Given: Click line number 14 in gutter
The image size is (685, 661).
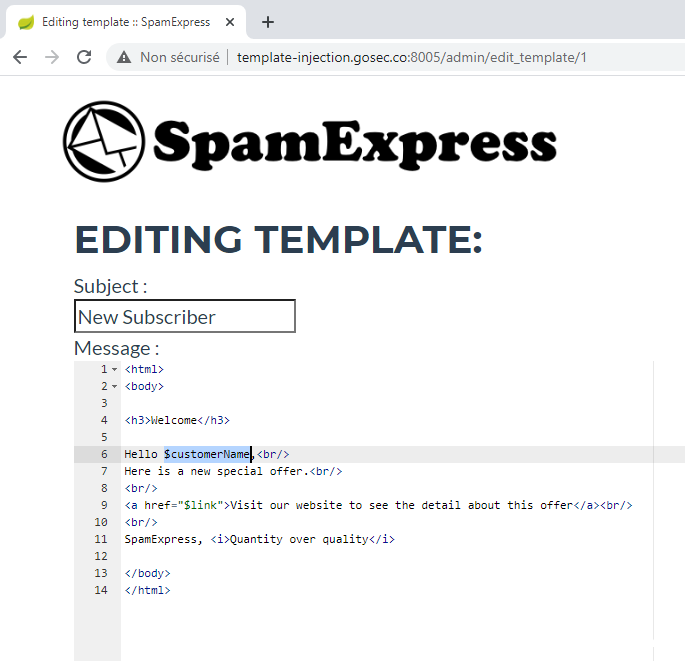Looking at the screenshot, I should (100, 590).
